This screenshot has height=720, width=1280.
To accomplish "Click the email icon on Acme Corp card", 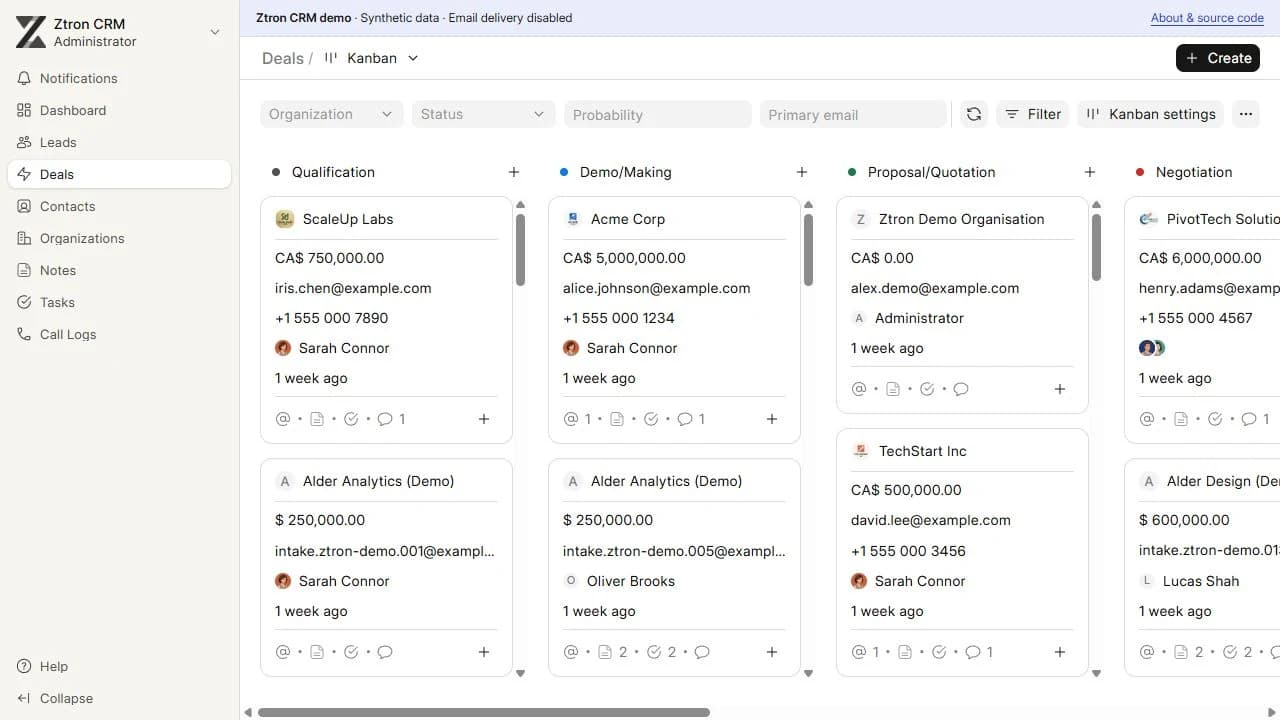I will 571,419.
